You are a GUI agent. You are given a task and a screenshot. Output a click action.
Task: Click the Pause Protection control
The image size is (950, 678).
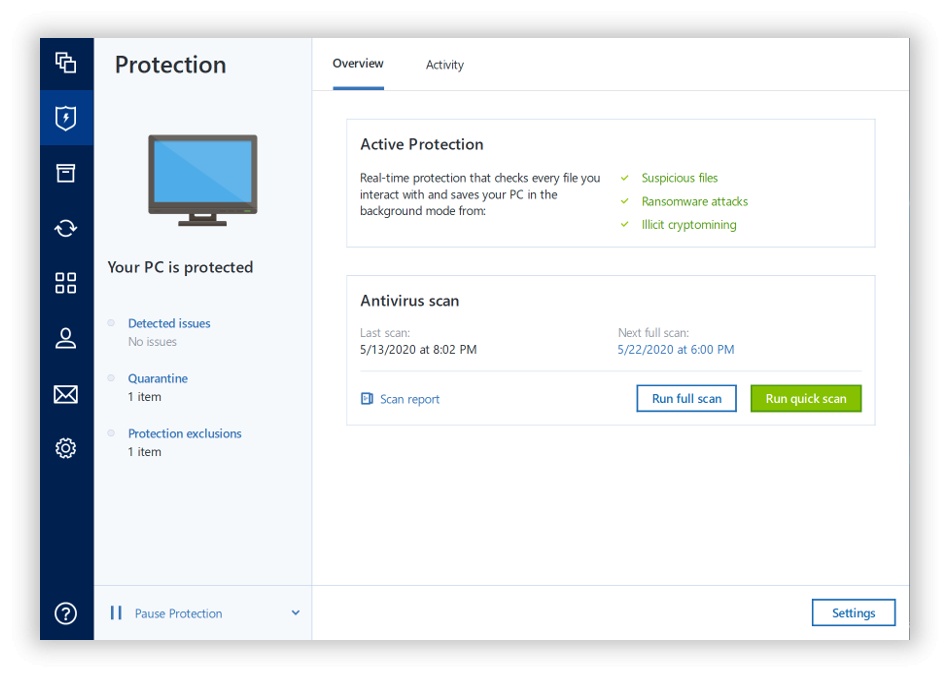pyautogui.click(x=178, y=613)
